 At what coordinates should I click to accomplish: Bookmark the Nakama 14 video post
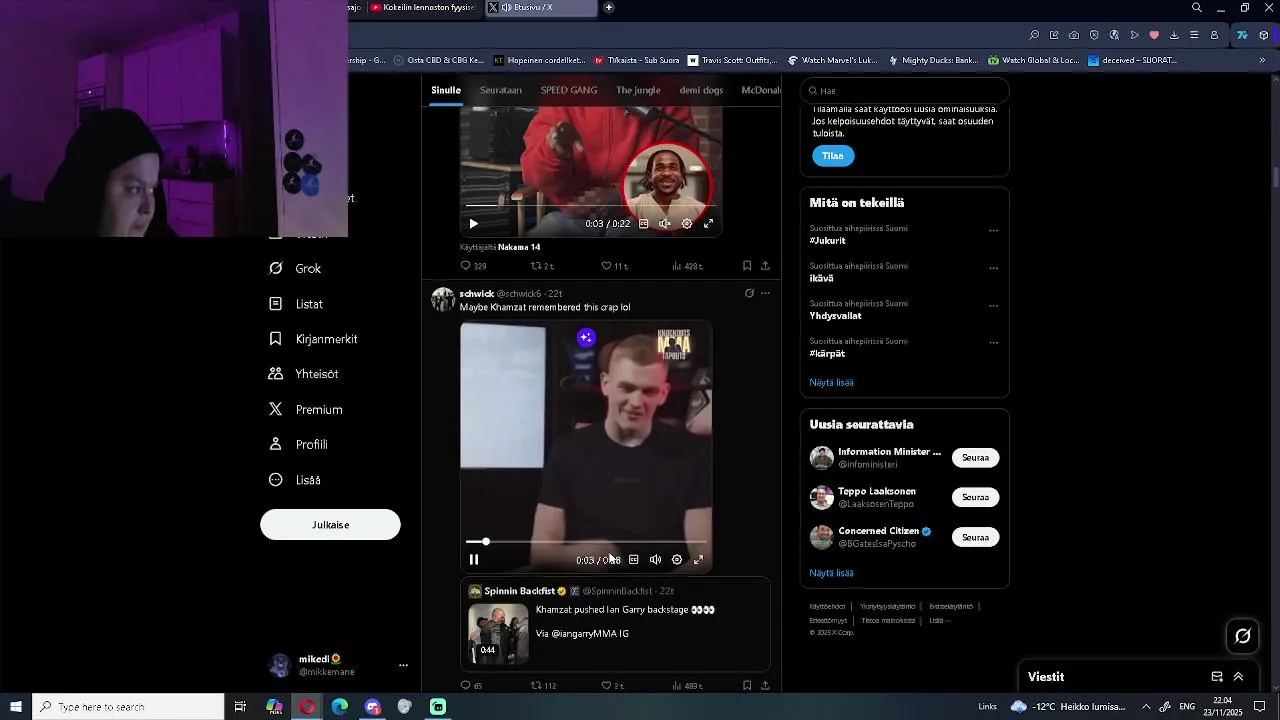(x=747, y=266)
